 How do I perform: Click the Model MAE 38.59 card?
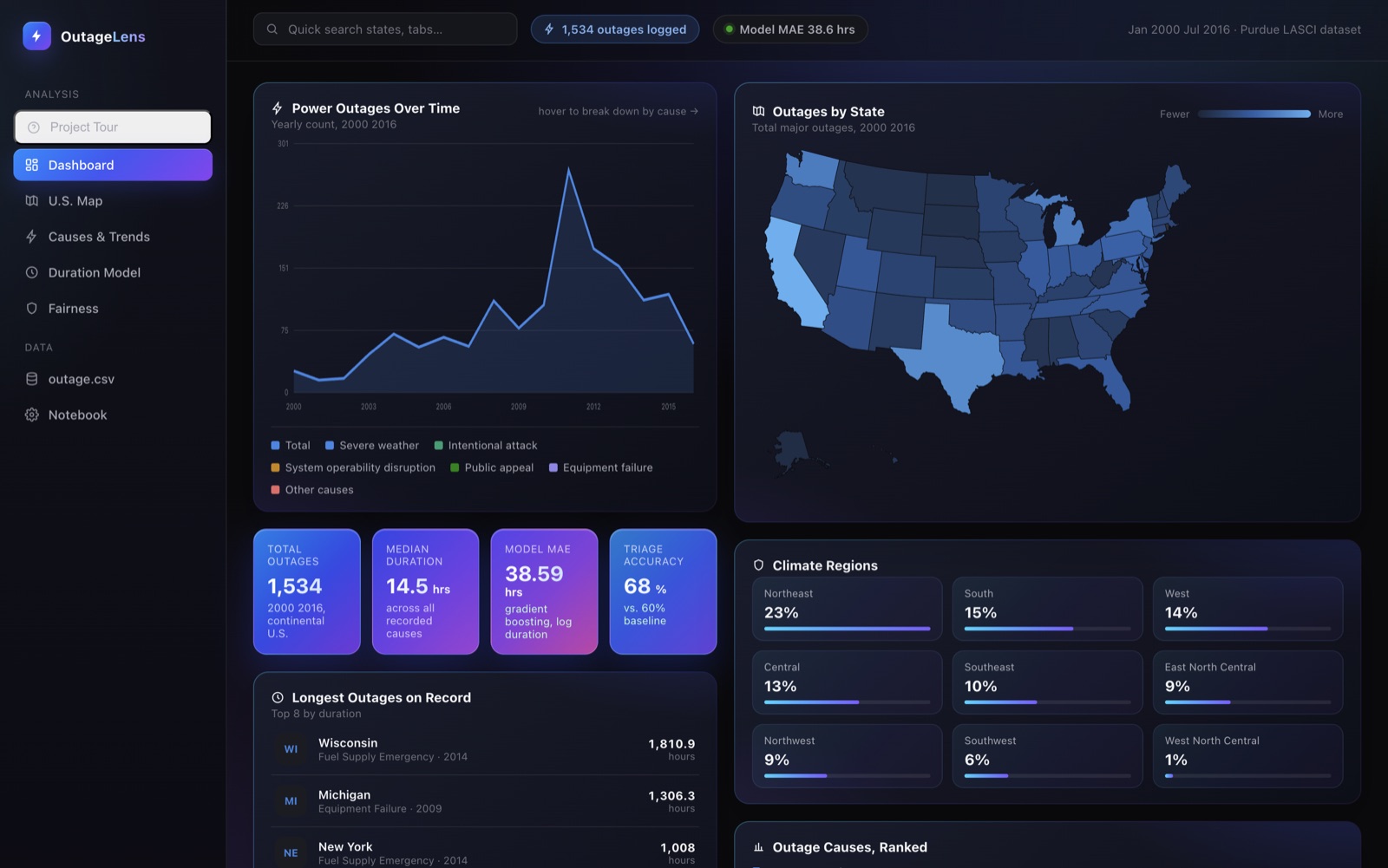544,591
